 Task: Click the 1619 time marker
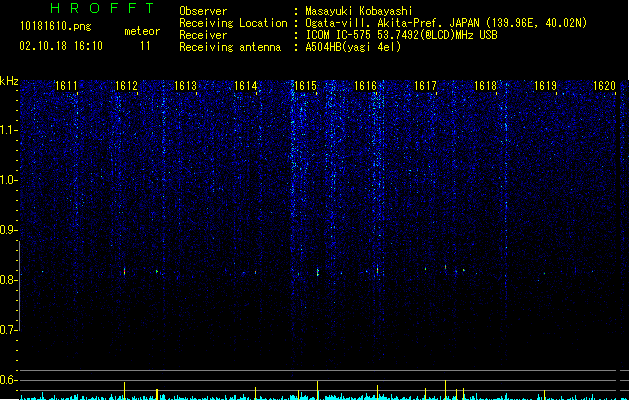point(546,86)
